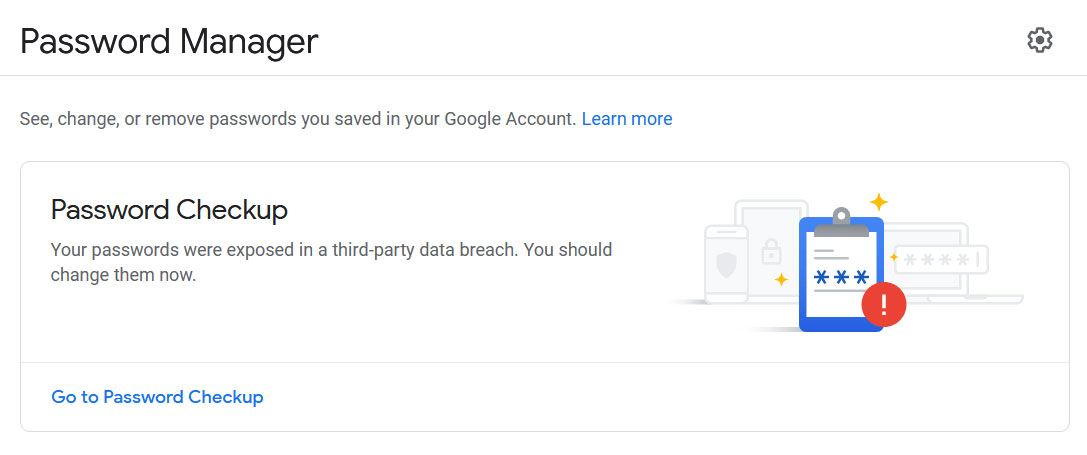Click the large yellow sparkle above clipboard
This screenshot has height=455, width=1087.
point(878,202)
